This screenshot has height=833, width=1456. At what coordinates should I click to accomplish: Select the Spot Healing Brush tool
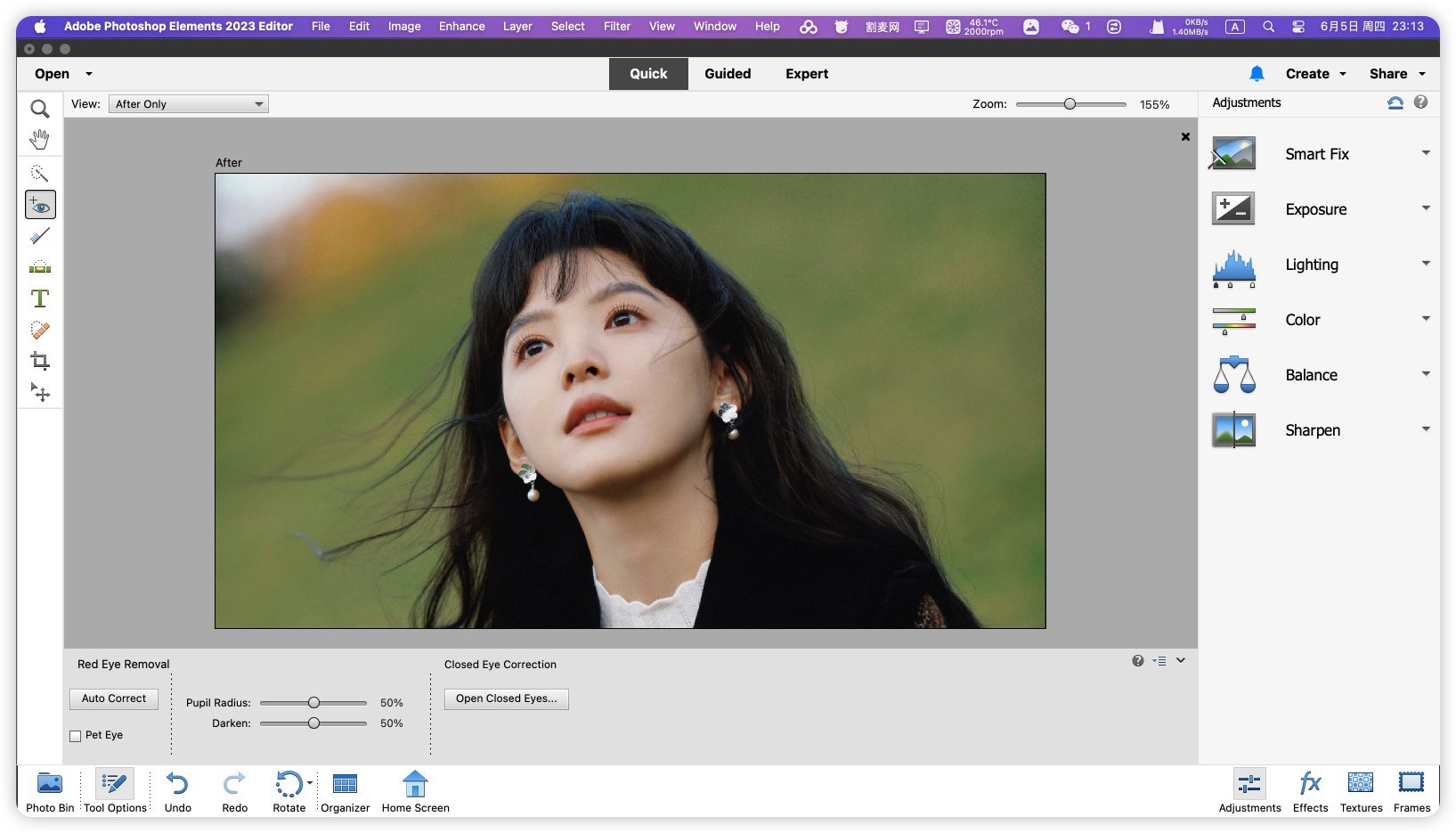pos(39,330)
